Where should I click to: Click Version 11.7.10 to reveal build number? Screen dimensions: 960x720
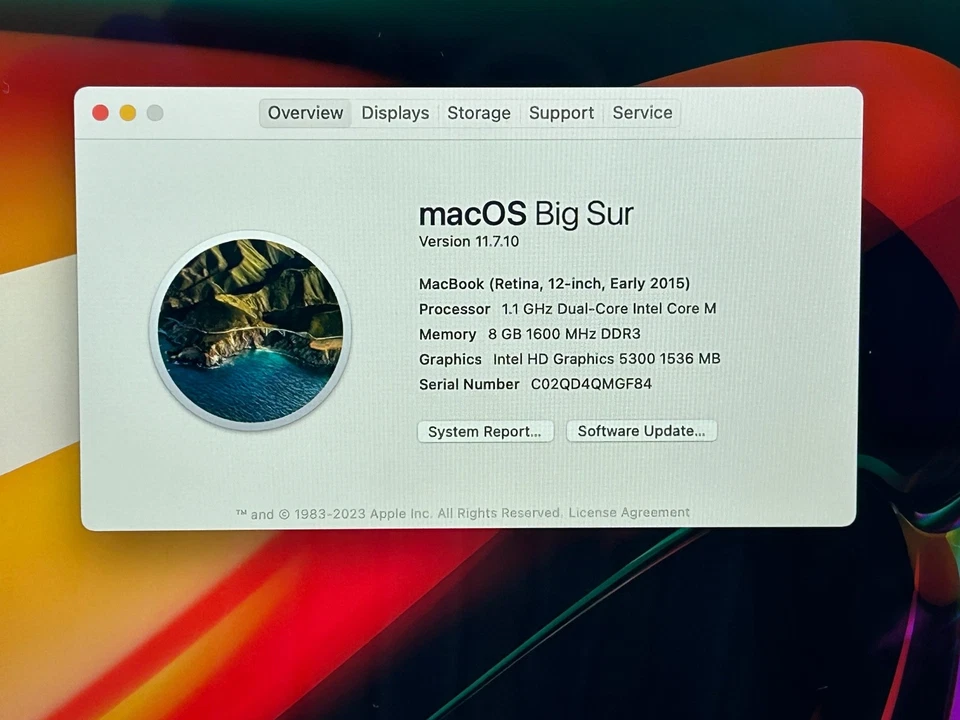[x=468, y=241]
